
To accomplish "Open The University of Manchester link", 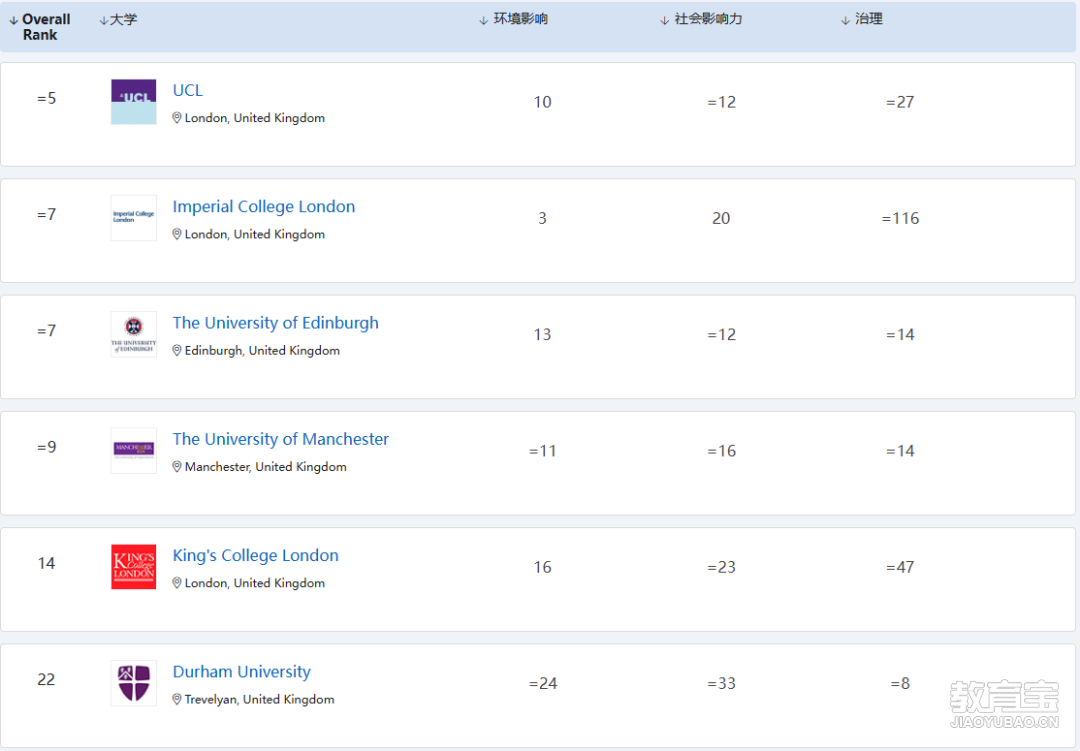I will (280, 440).
